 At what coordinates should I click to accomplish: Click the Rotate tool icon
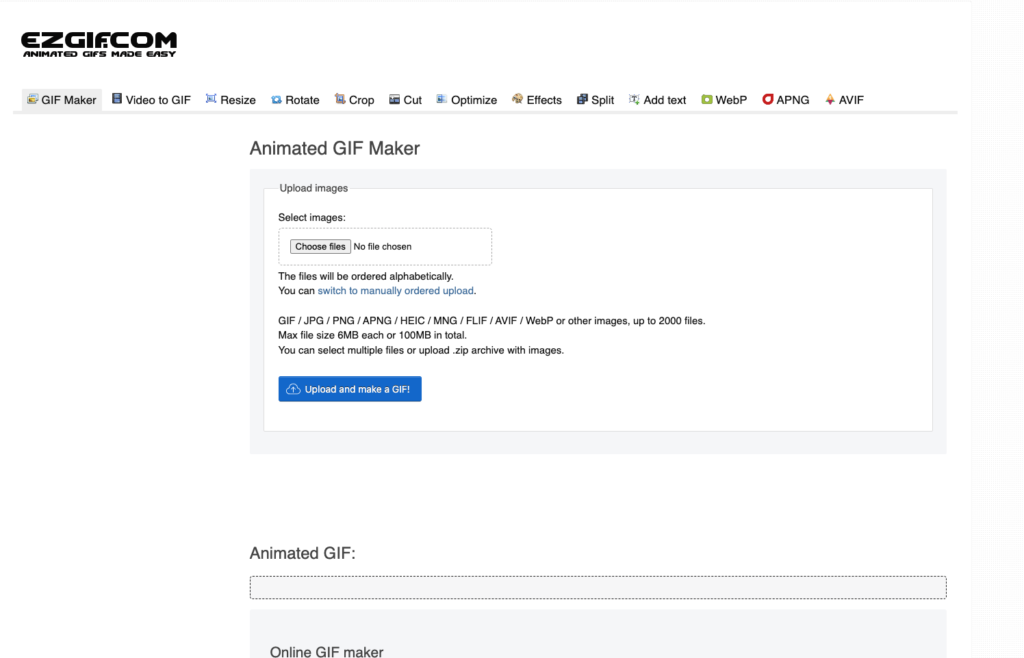pos(276,100)
